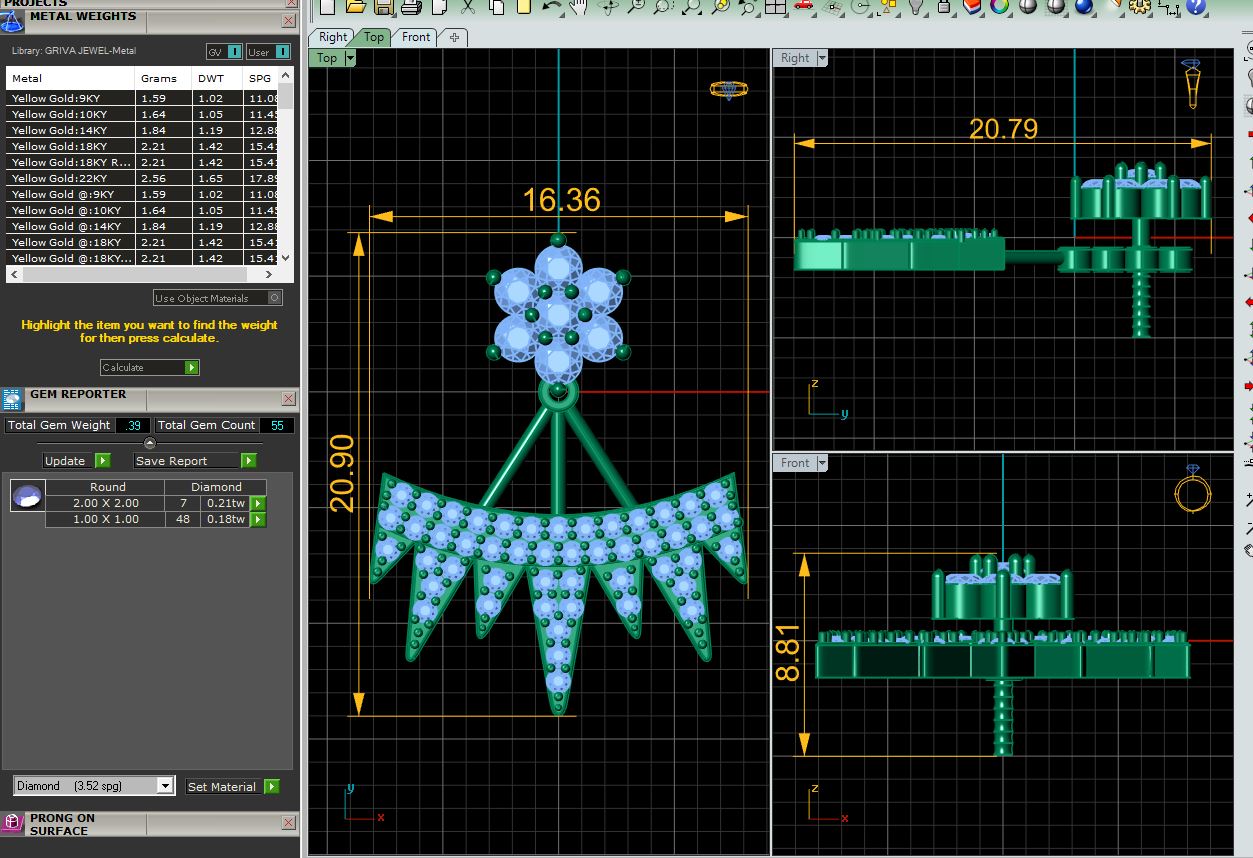Switch to the Right viewport tab
Viewport: 1253px width, 858px height.
click(x=333, y=37)
